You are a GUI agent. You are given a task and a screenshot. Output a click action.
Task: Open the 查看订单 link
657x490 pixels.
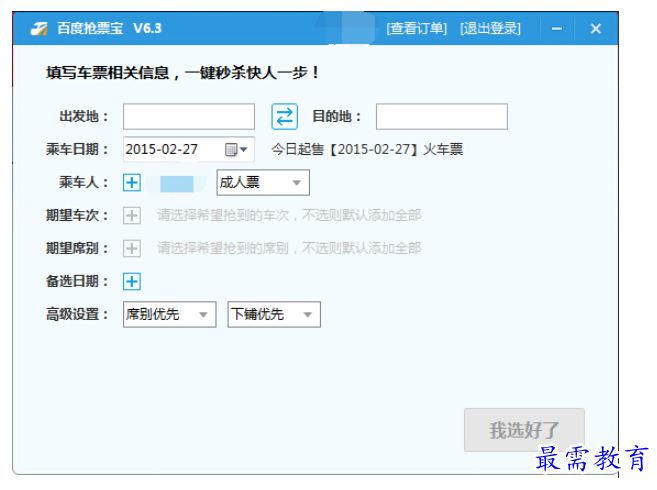(x=416, y=29)
